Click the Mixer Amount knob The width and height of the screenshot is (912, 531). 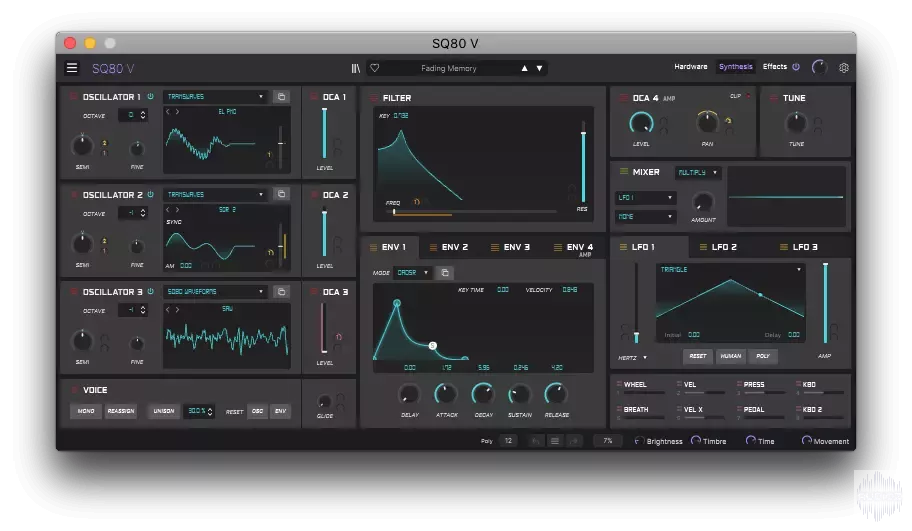703,202
